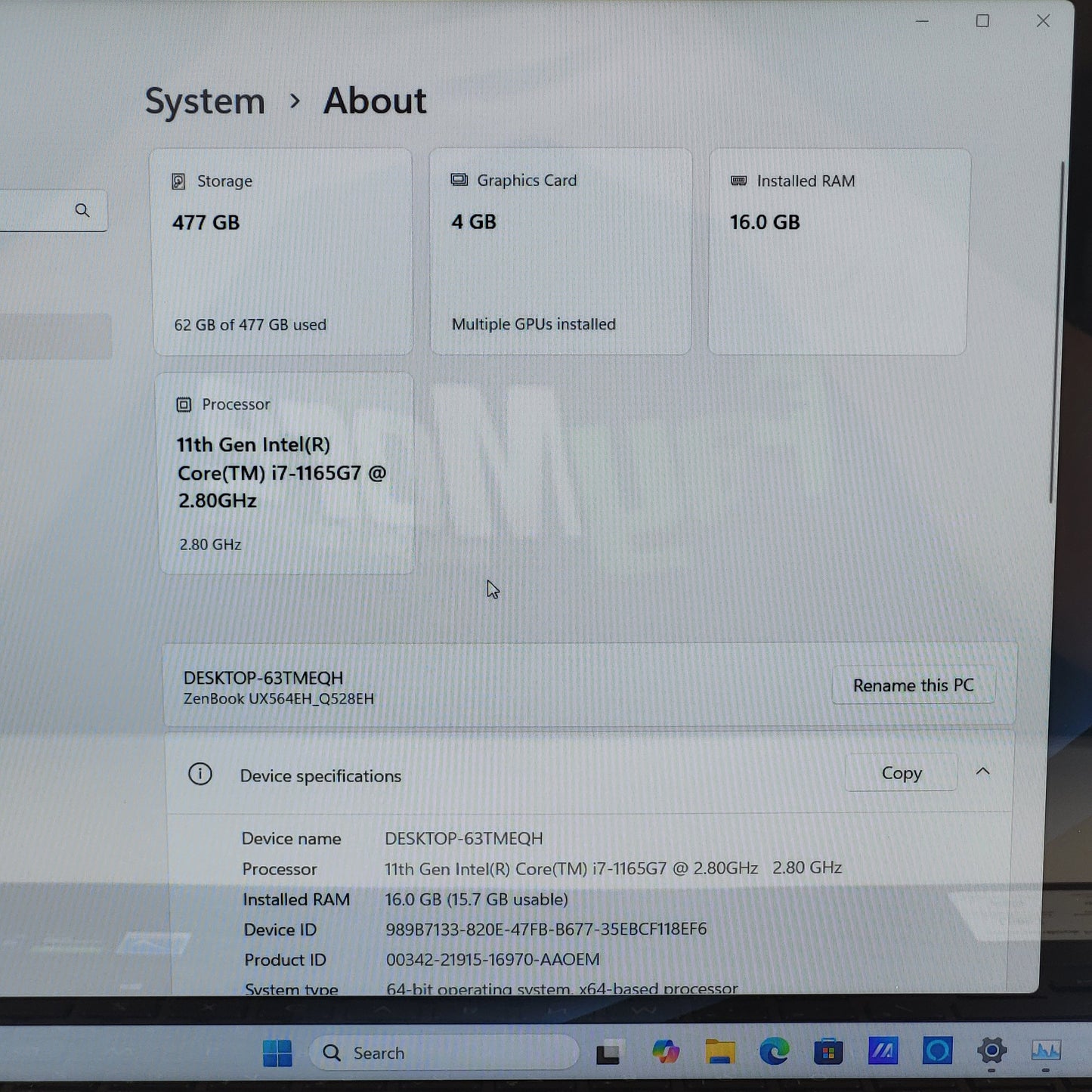
Task: Click the settings page vertical scrollbar
Action: pyautogui.click(x=1056, y=333)
